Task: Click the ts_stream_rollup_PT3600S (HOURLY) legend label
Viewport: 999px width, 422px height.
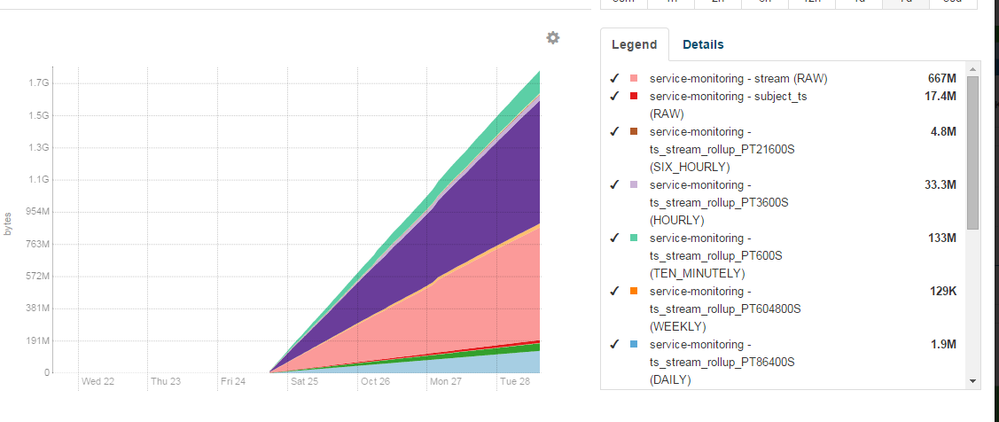Action: point(719,203)
